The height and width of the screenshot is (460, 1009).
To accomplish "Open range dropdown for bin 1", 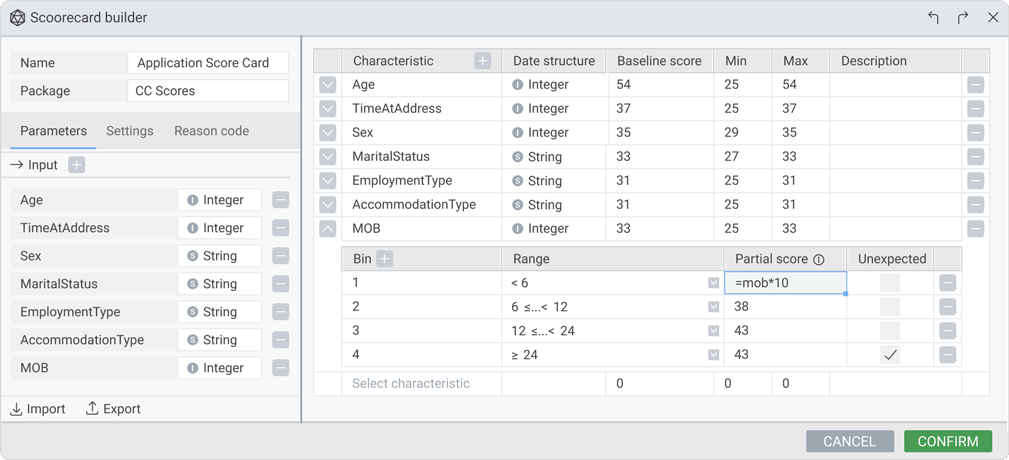I will tap(713, 283).
